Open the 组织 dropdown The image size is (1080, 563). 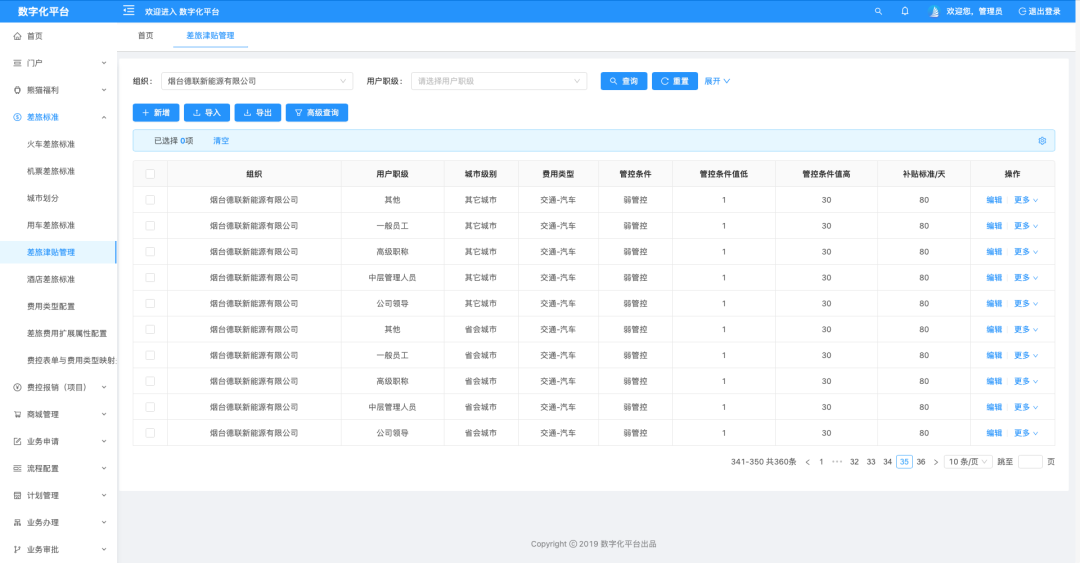click(x=257, y=81)
